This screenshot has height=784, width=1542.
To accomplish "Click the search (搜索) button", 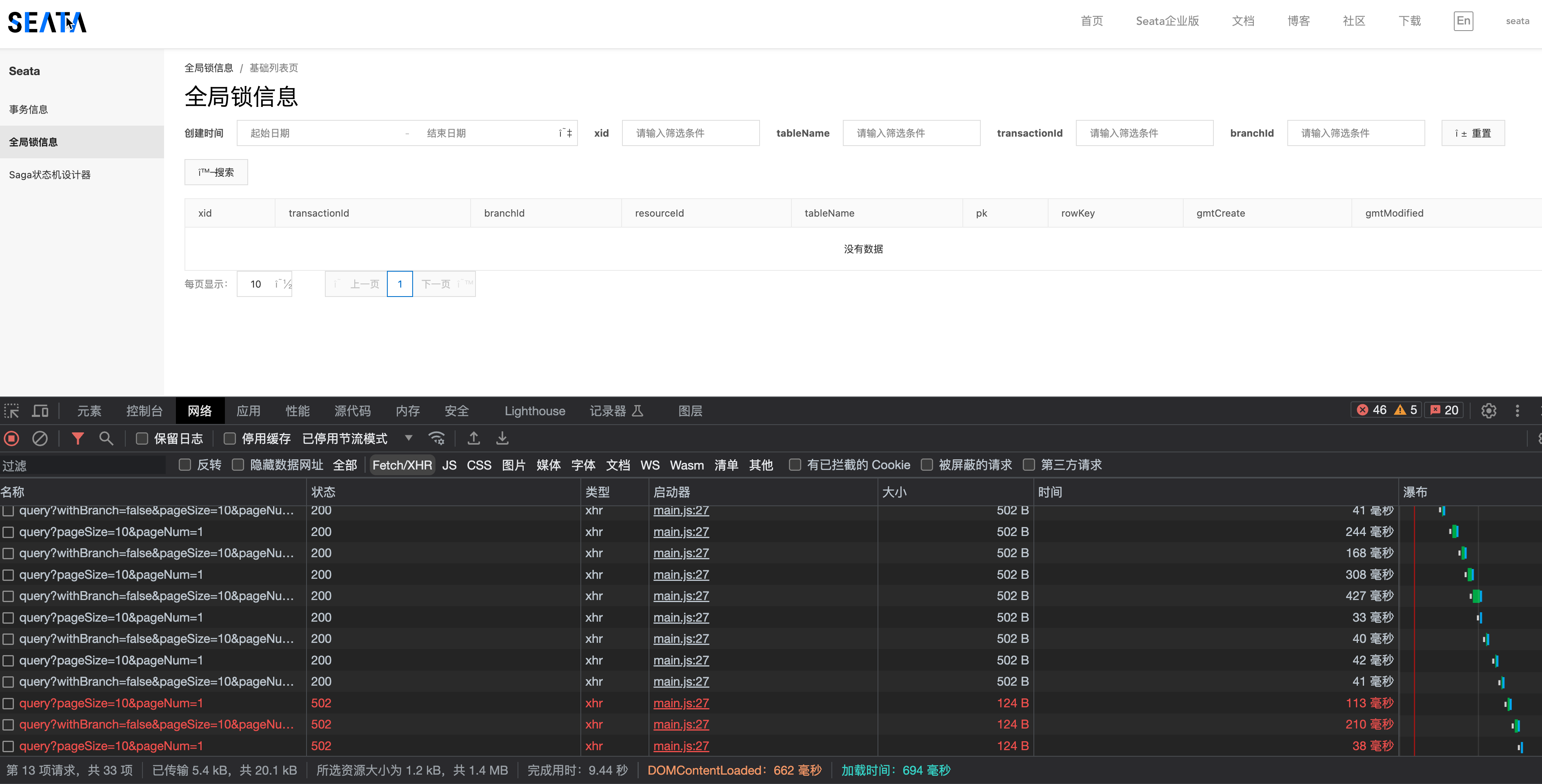I will (216, 172).
